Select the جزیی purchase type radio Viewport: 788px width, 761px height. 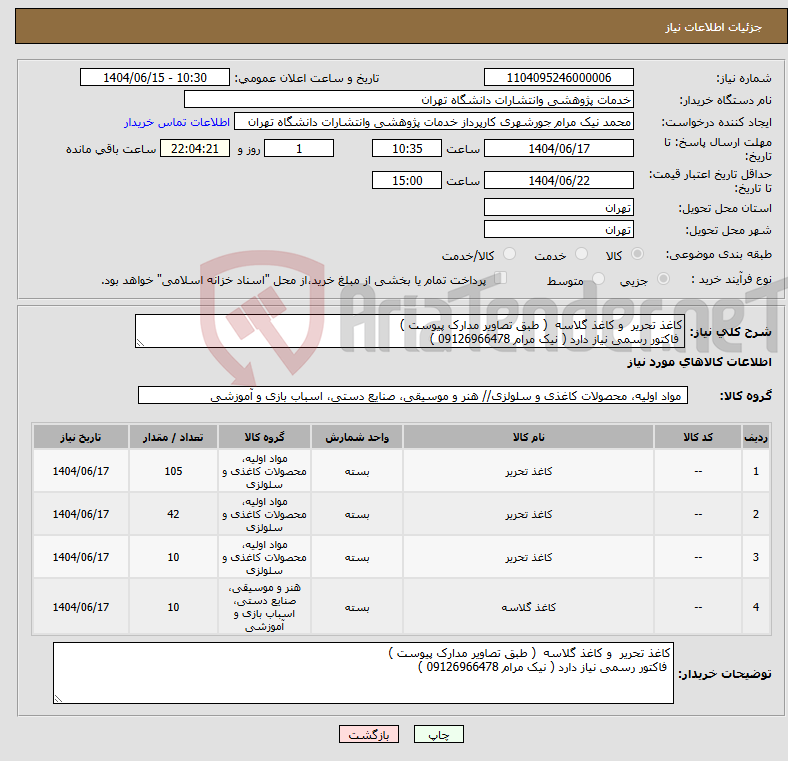click(x=663, y=278)
